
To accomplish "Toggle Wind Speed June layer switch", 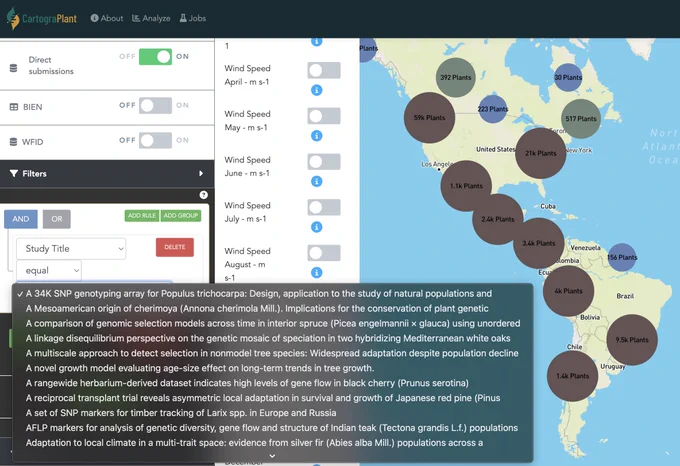I will (x=324, y=162).
